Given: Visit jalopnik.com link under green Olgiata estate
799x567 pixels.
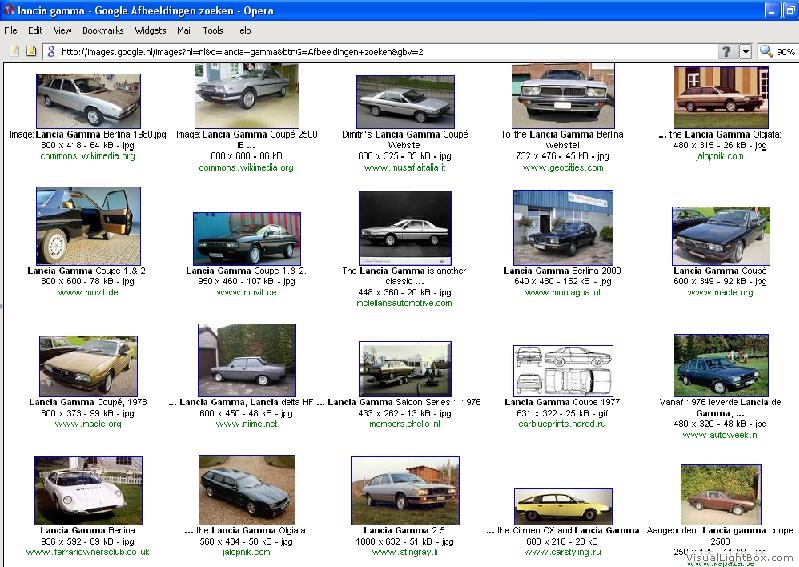Looking at the screenshot, I should [x=246, y=552].
